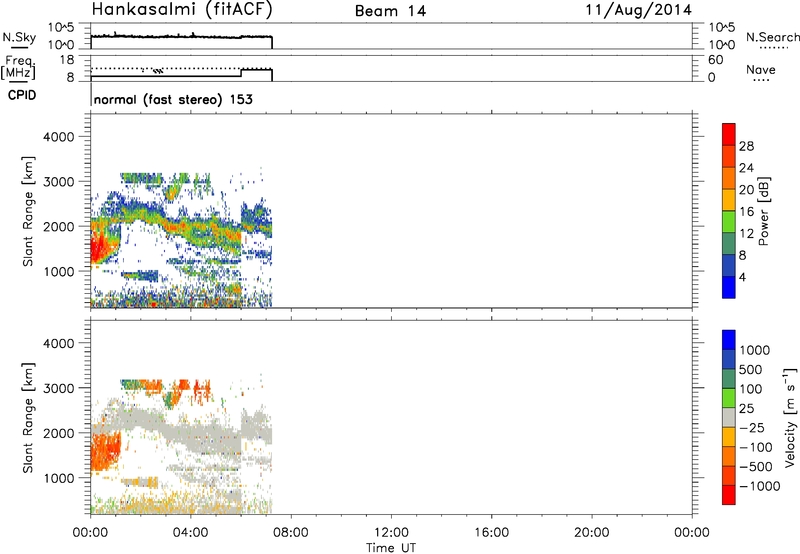Click the grey segment of the velocity color bar
This screenshot has height=554, width=800.
729,417
